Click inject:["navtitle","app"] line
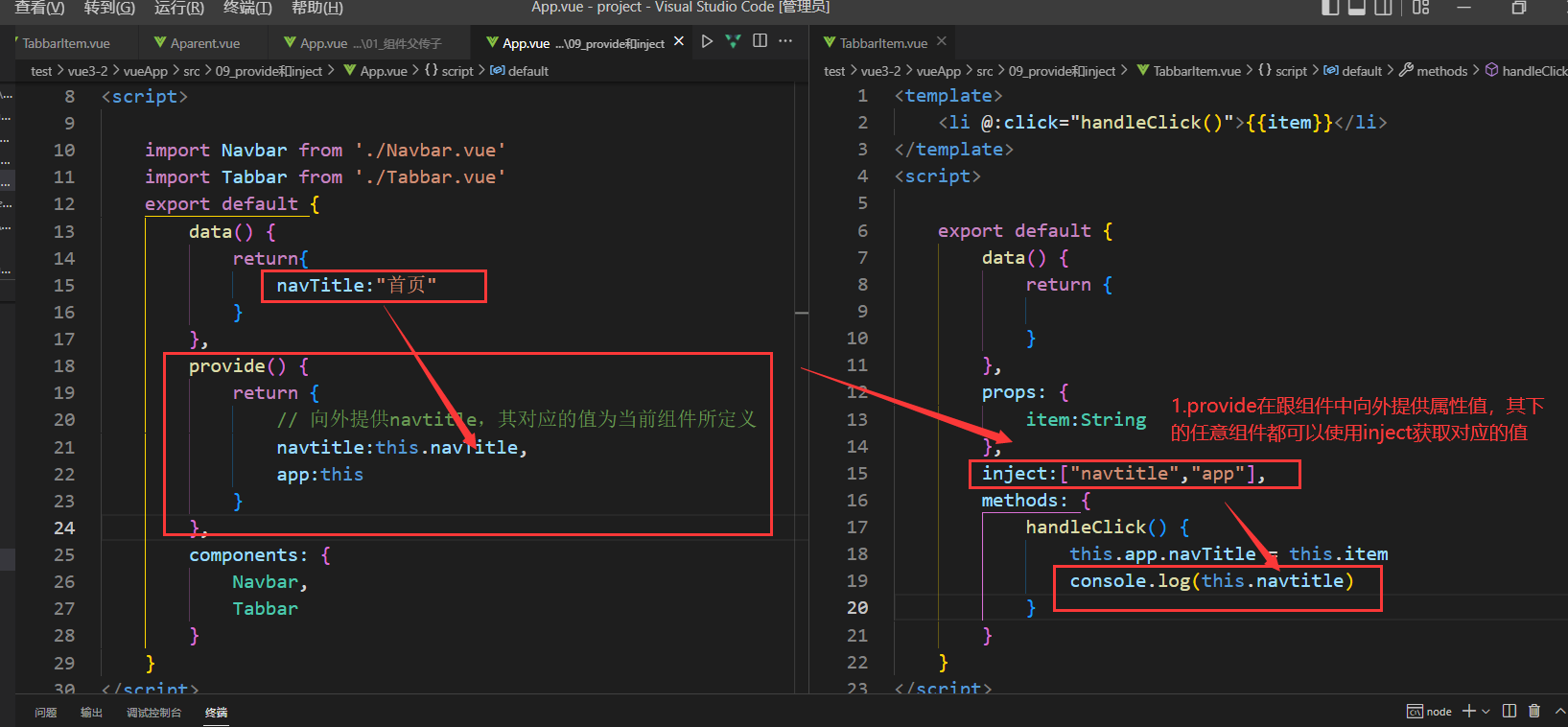Image resolution: width=1568 pixels, height=727 pixels. (x=1123, y=473)
